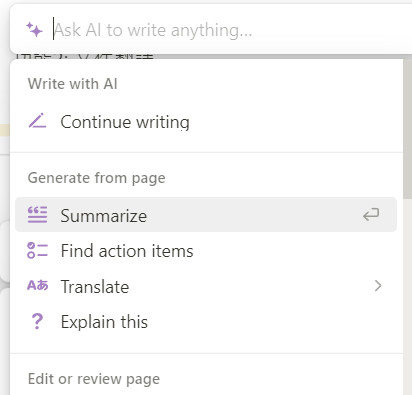Choose Continue writing
The width and height of the screenshot is (412, 395).
pyautogui.click(x=206, y=122)
